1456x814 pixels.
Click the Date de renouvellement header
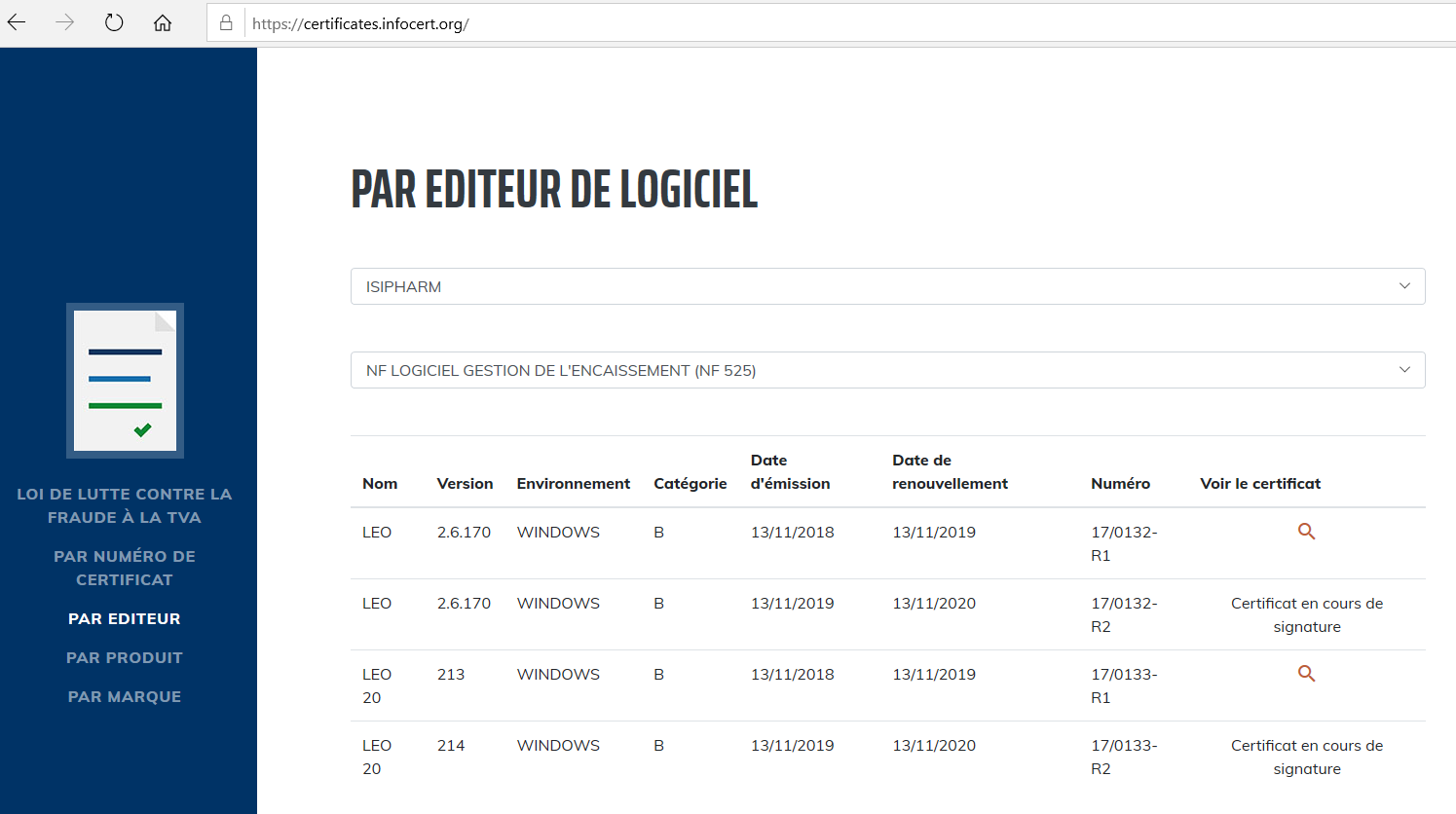point(951,472)
